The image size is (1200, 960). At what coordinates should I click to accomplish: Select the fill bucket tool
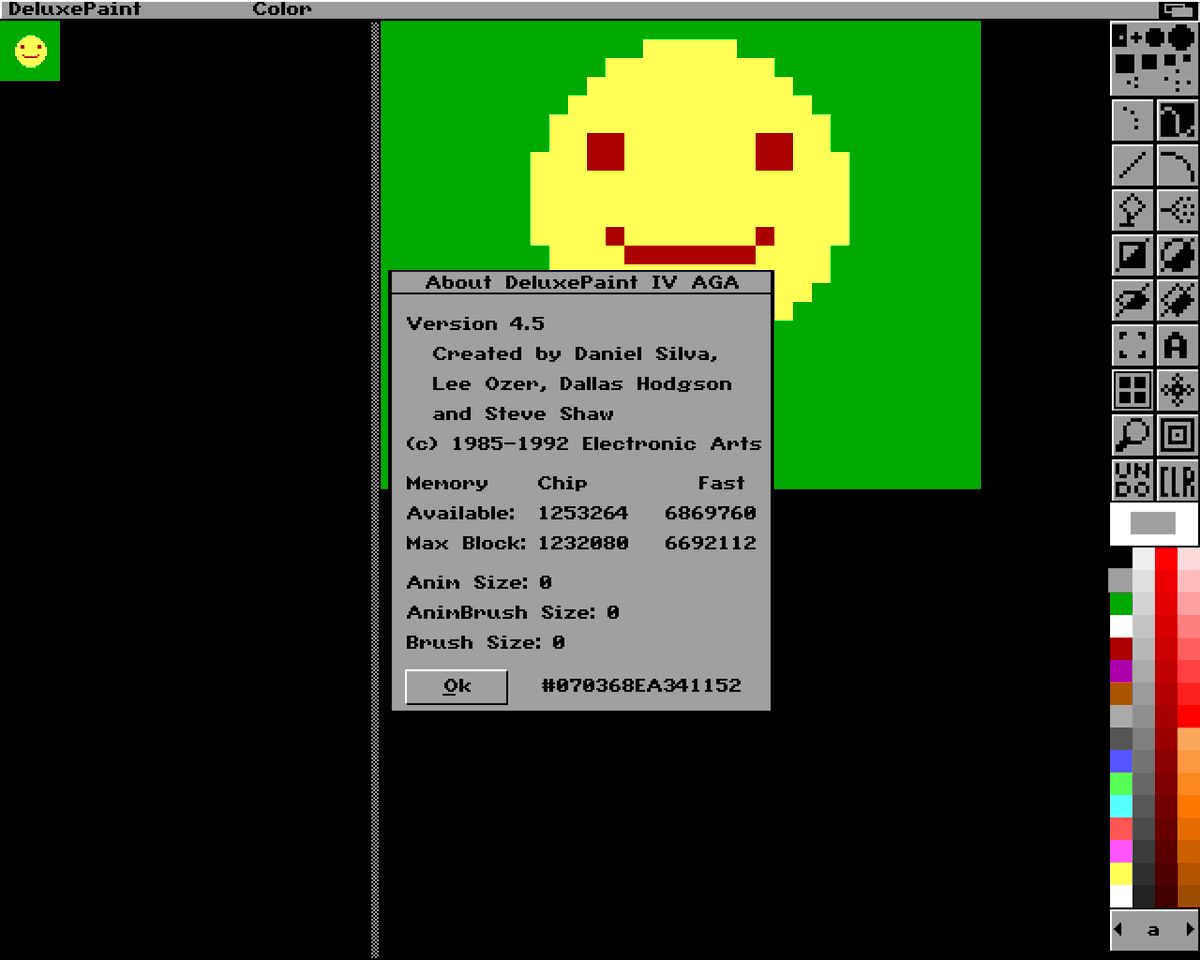tap(1132, 210)
